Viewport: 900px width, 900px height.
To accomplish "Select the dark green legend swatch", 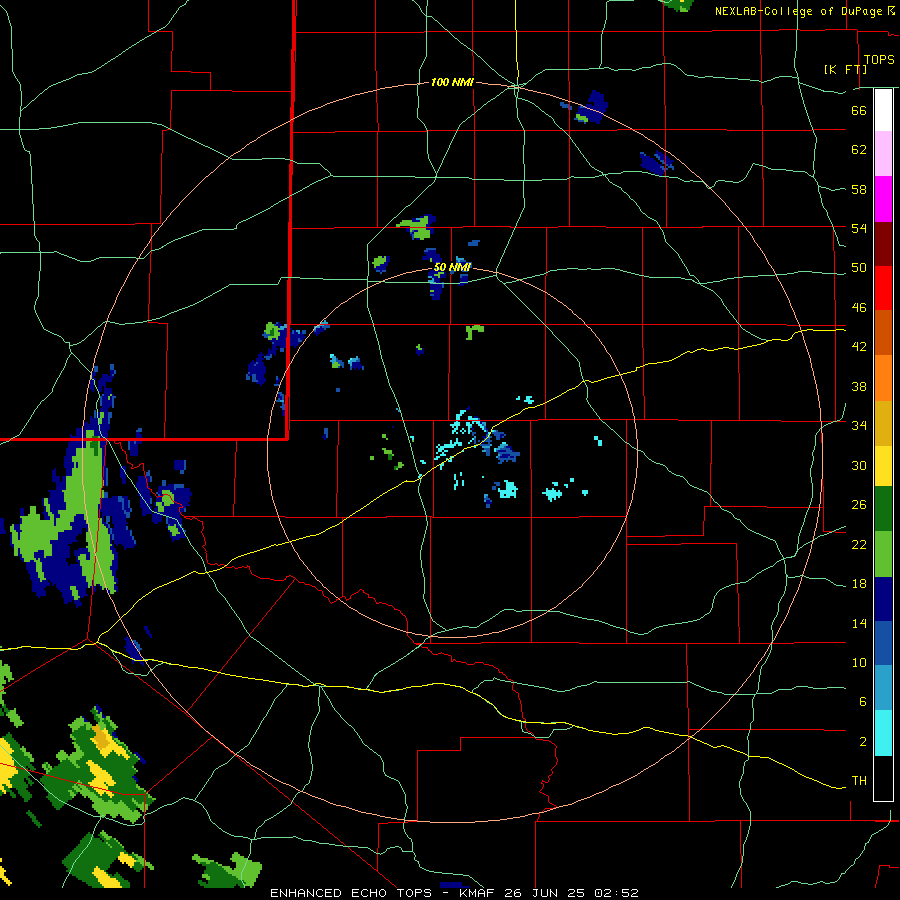I will (883, 509).
